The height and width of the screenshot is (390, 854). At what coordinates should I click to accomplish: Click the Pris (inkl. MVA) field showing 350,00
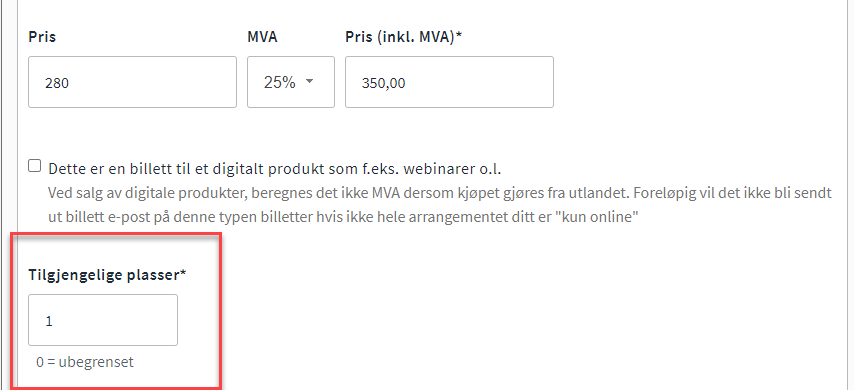[x=449, y=82]
